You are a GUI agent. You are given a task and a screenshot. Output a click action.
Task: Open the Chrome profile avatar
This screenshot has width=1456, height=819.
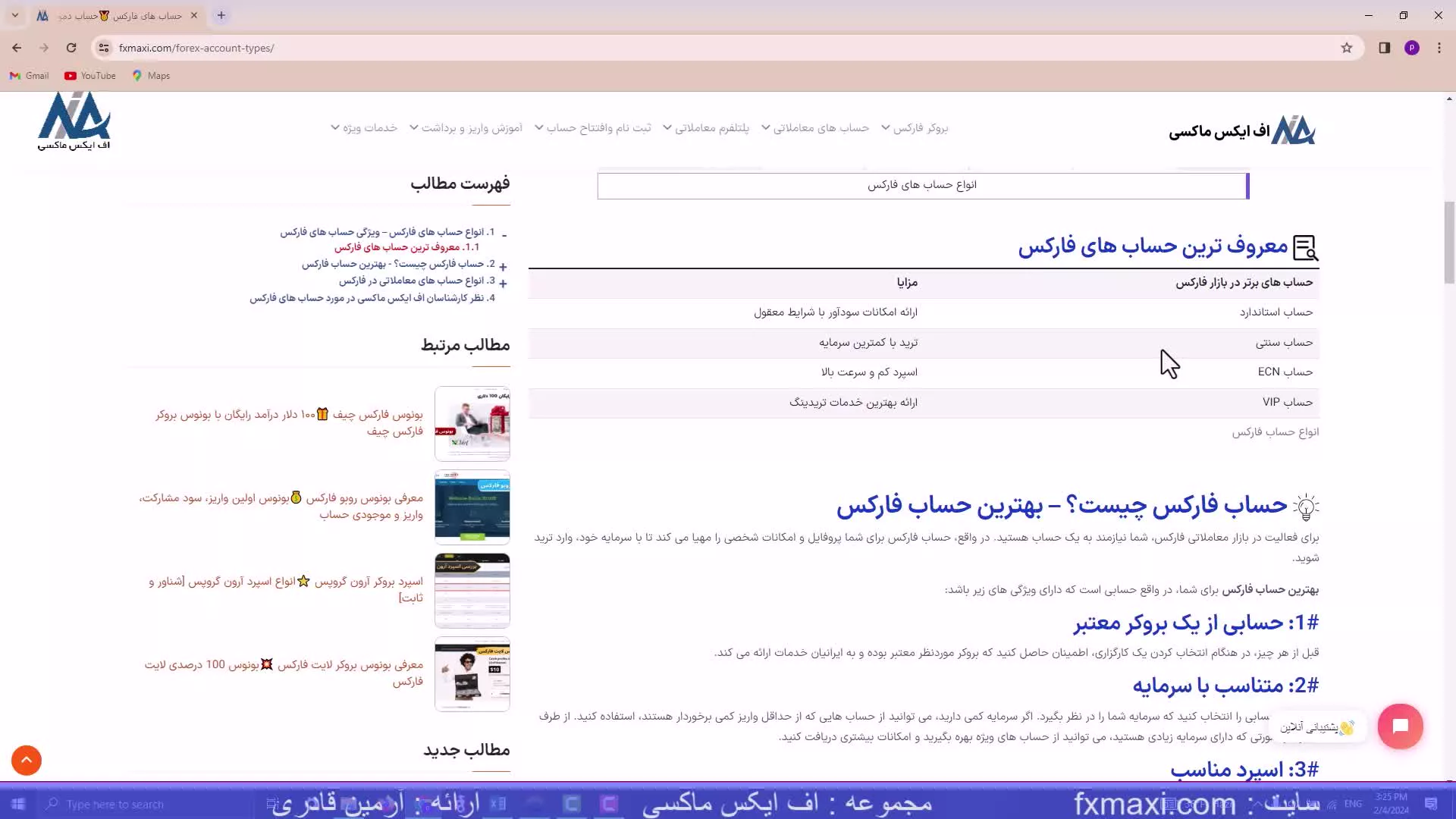pos(1412,48)
